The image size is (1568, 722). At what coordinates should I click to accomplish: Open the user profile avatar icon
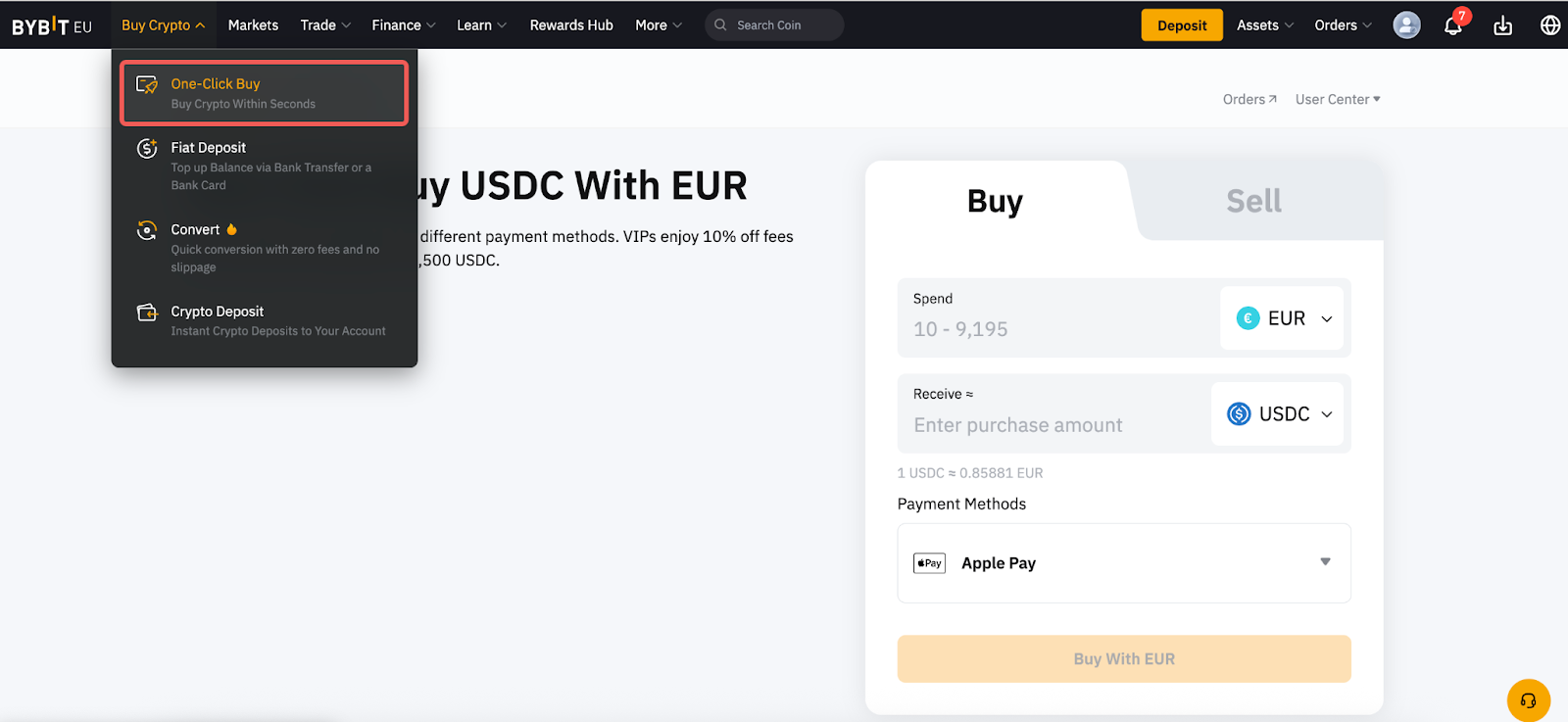click(1406, 25)
